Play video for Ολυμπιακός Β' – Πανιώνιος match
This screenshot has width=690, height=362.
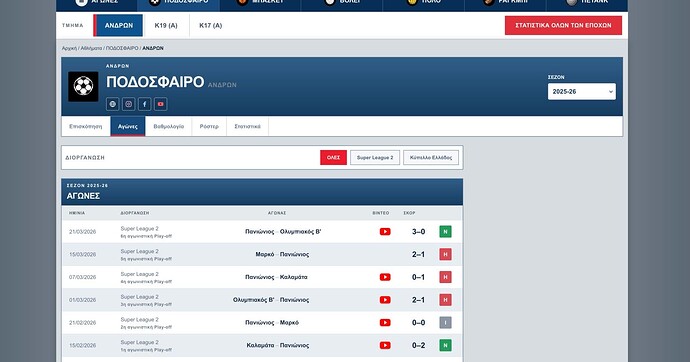point(385,300)
